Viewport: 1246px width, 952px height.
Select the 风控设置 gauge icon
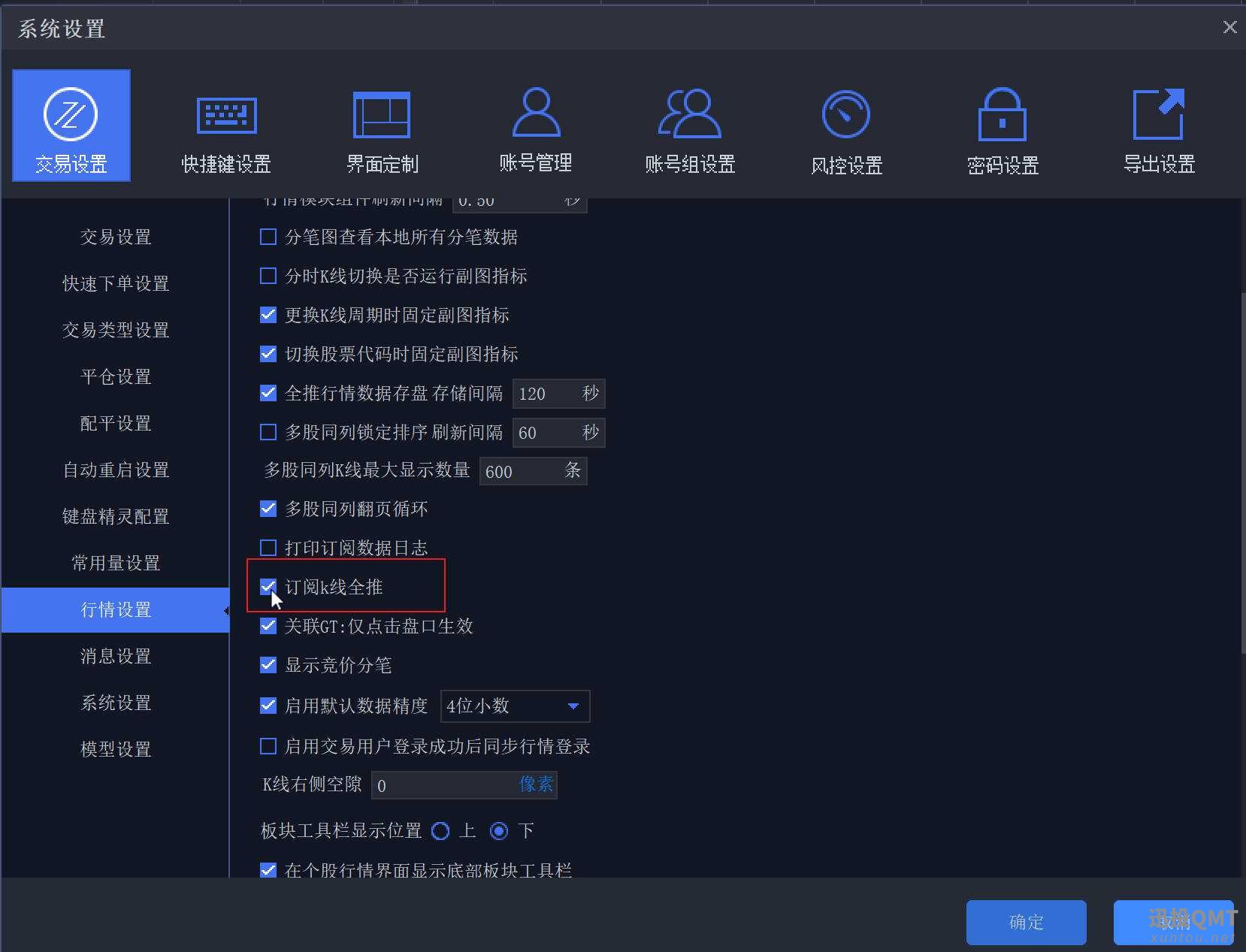[x=846, y=129]
